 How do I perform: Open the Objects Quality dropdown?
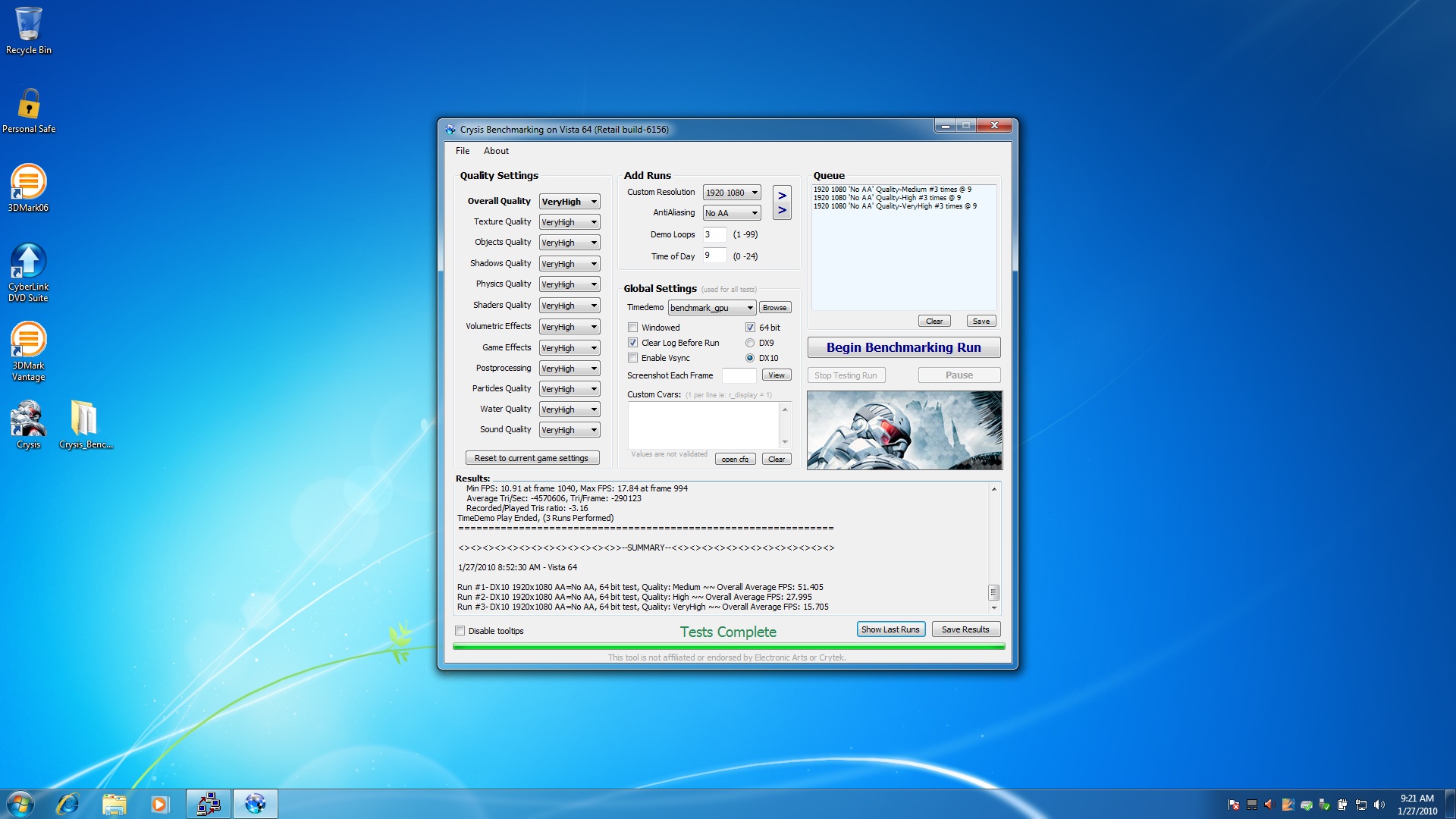[570, 243]
